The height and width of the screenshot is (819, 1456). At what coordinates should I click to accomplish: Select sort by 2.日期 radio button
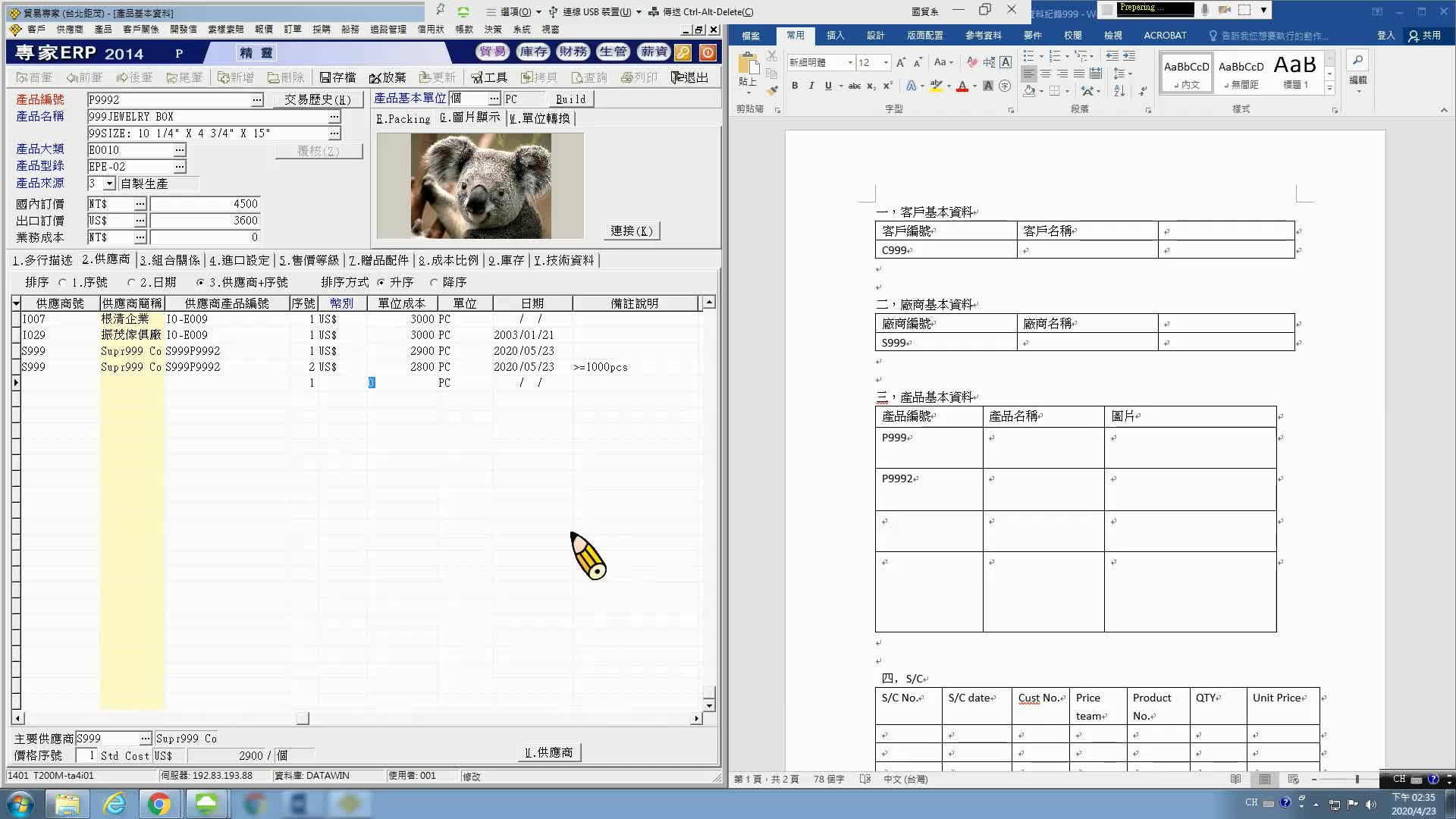coord(131,282)
